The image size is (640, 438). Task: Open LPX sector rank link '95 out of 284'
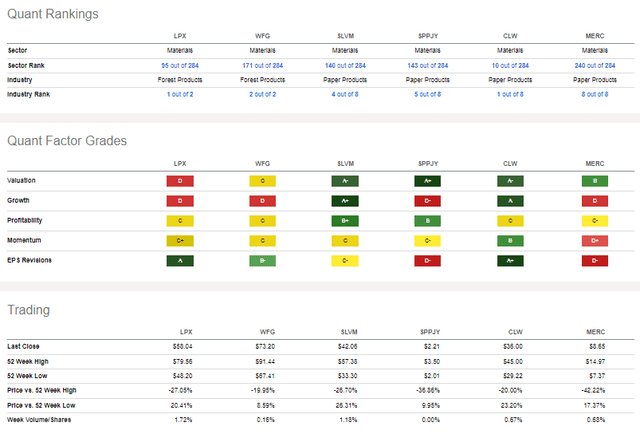pos(180,65)
